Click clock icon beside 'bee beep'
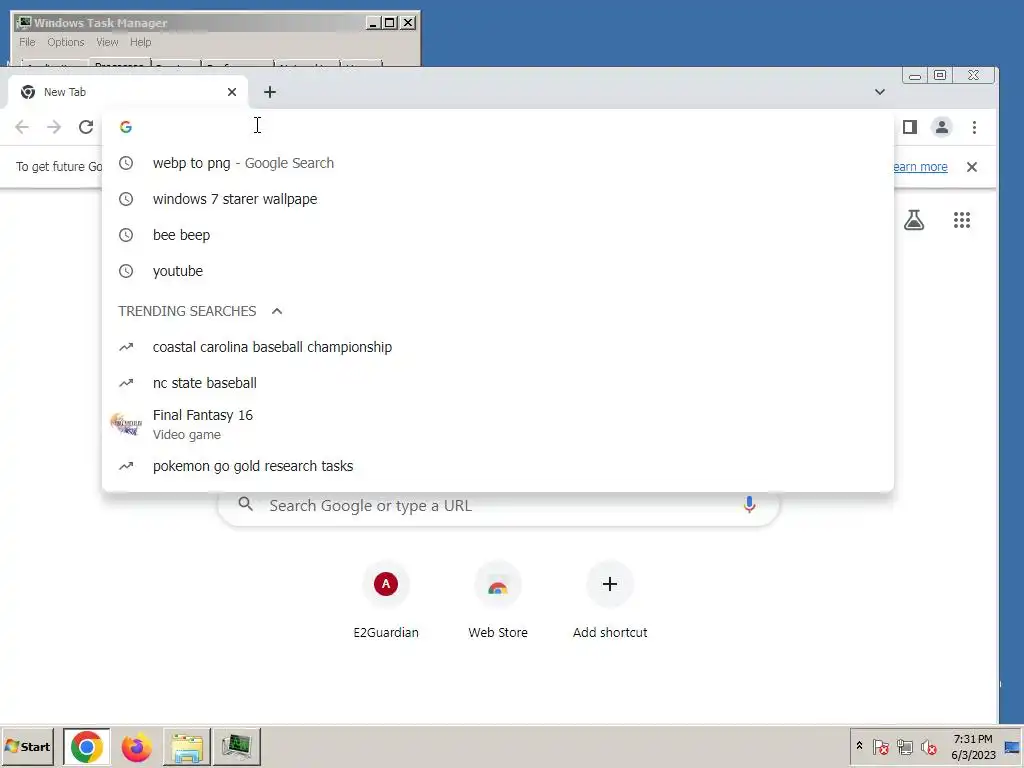The image size is (1024, 768). coord(126,234)
